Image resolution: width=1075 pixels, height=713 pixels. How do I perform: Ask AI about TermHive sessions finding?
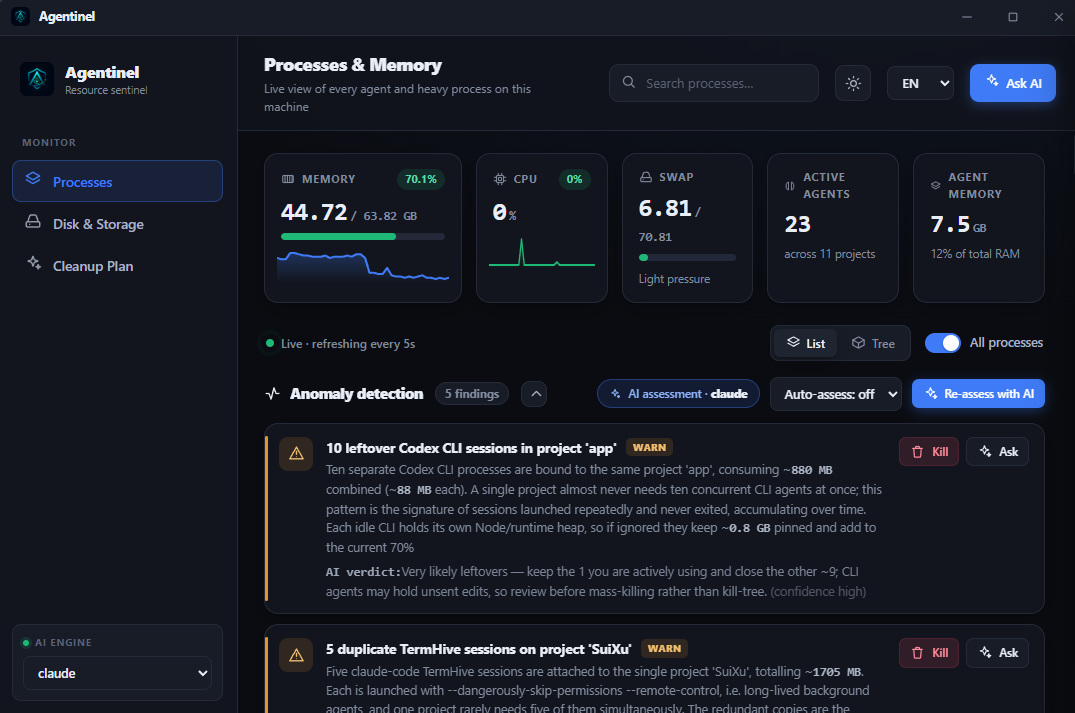[x=998, y=653]
